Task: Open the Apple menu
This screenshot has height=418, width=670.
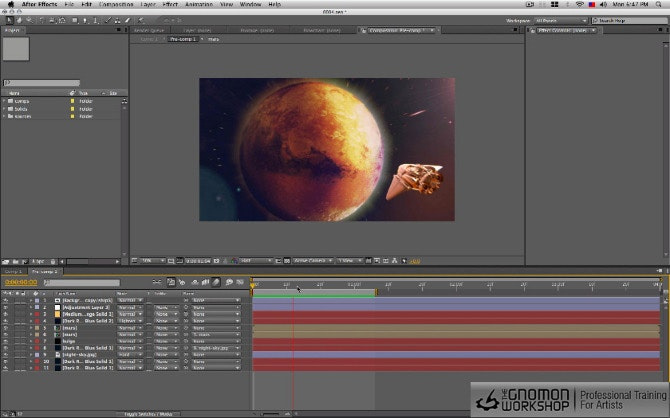Action: coord(11,4)
